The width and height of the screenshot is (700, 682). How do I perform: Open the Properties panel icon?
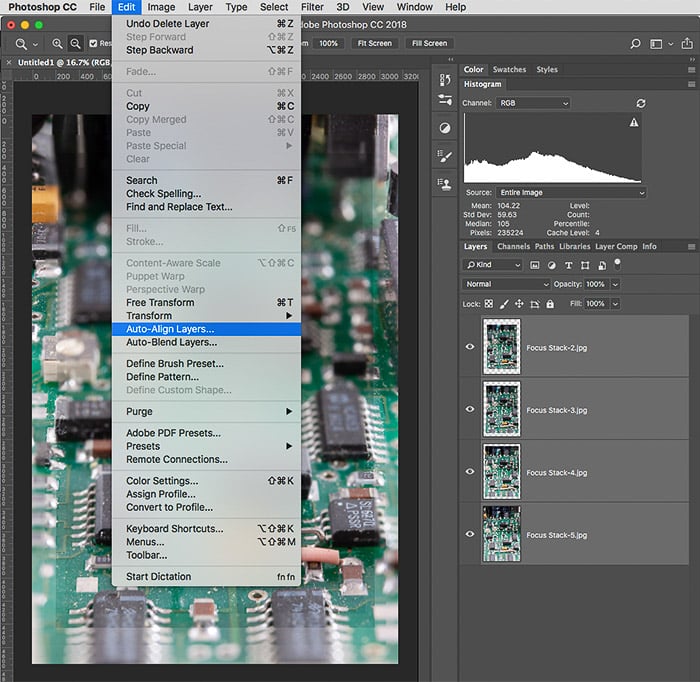click(x=445, y=100)
